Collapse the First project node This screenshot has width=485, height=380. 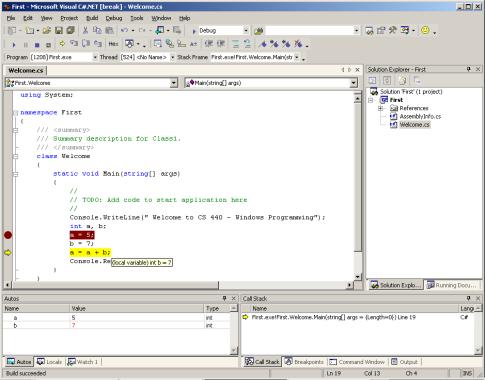371,100
